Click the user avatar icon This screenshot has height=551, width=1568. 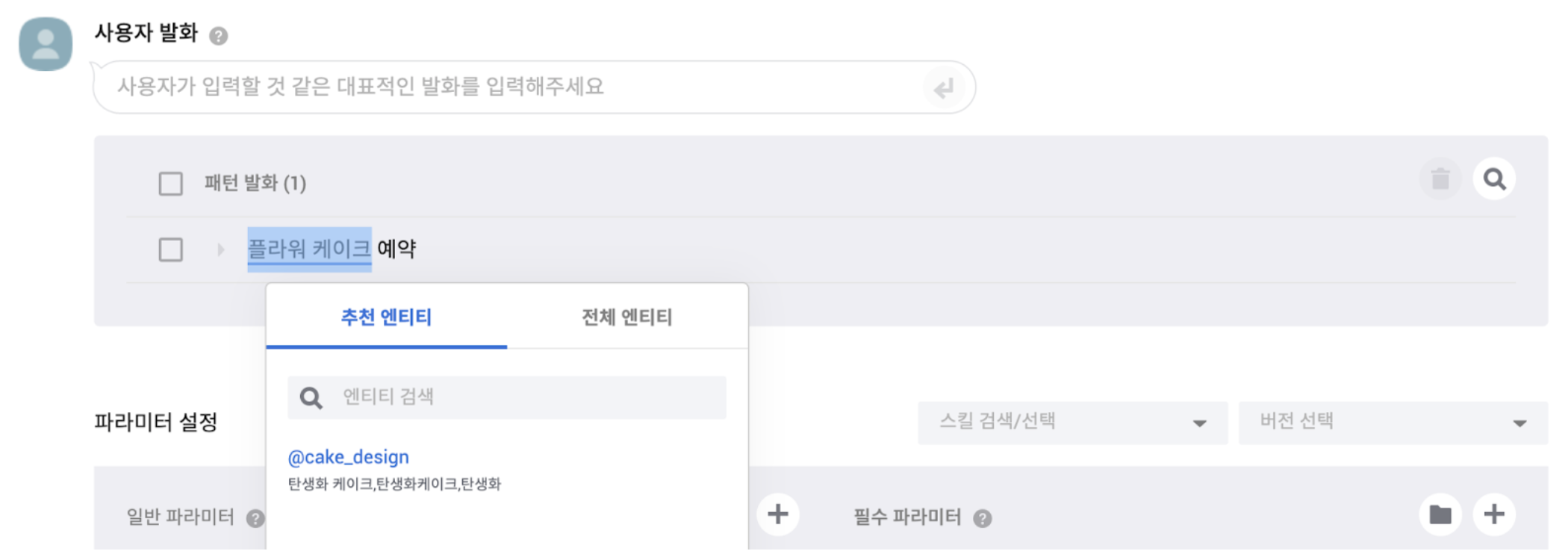[46, 44]
